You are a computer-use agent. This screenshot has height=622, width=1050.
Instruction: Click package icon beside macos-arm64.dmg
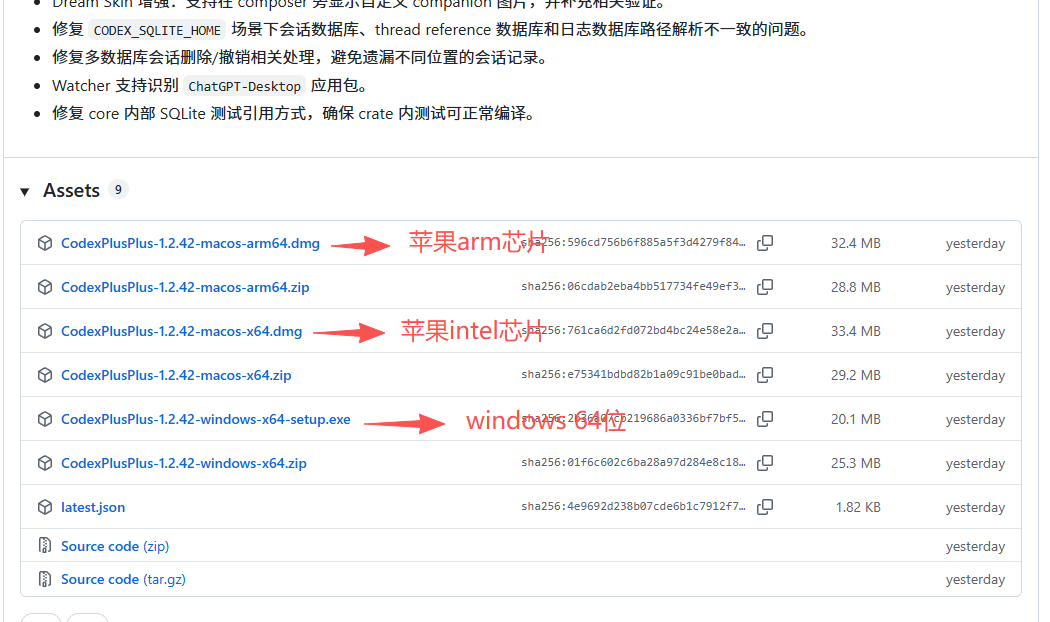(45, 243)
